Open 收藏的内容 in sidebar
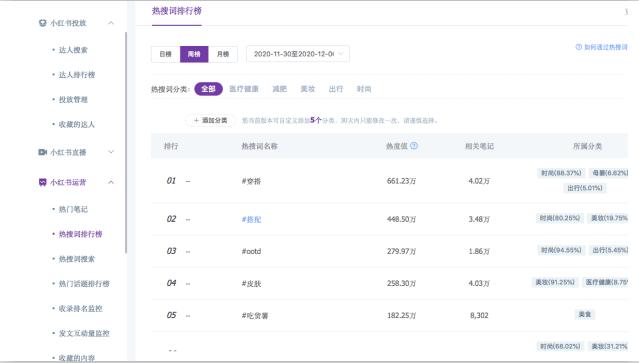This screenshot has height=363, width=639. click(x=77, y=358)
